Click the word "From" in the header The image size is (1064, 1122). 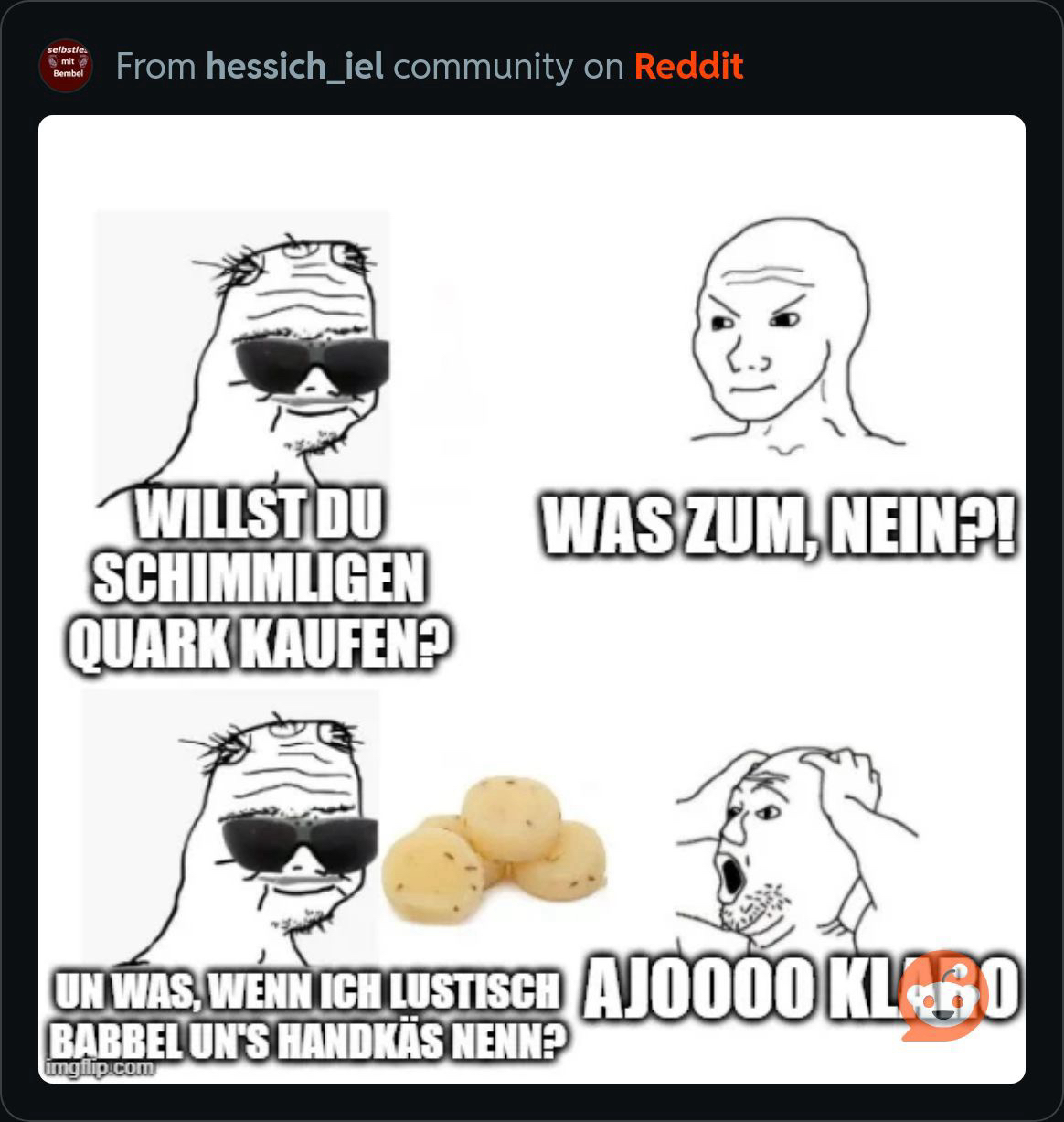point(156,67)
